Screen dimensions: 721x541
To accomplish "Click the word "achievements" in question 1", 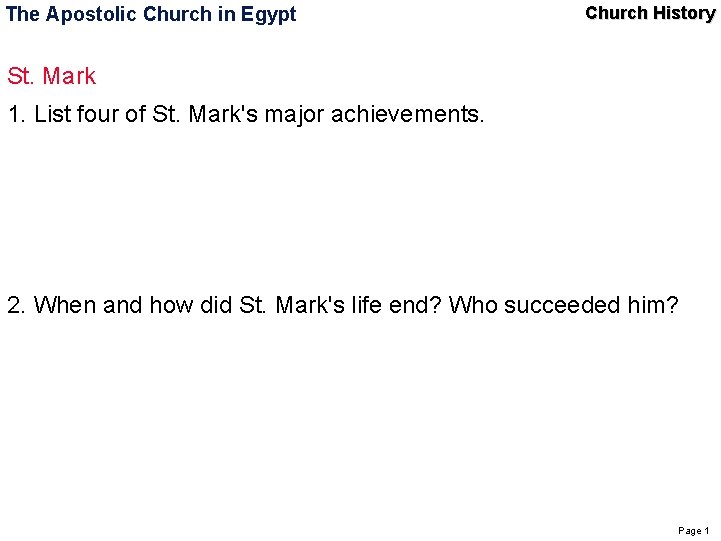I will click(x=407, y=114).
